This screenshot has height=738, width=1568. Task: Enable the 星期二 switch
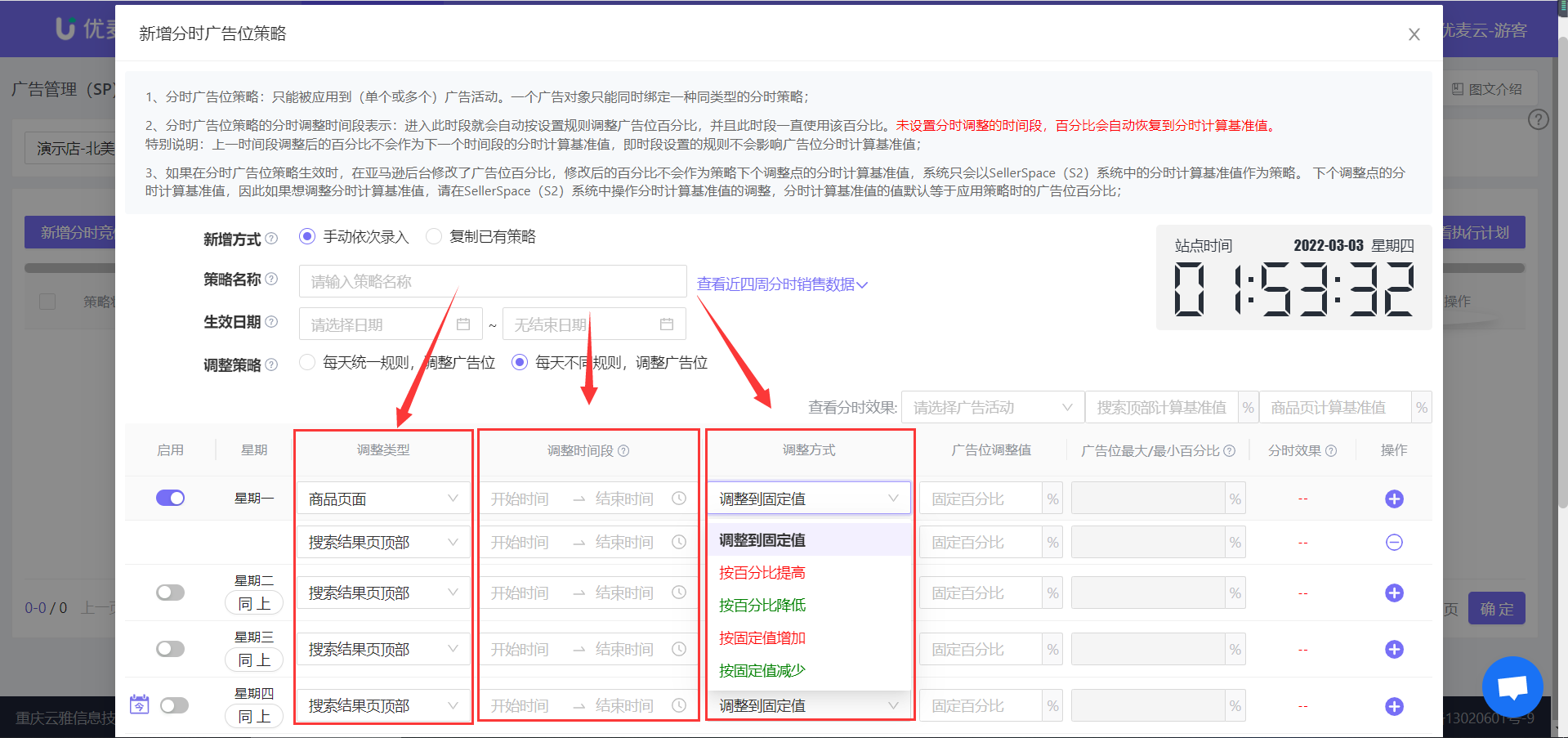pos(170,593)
